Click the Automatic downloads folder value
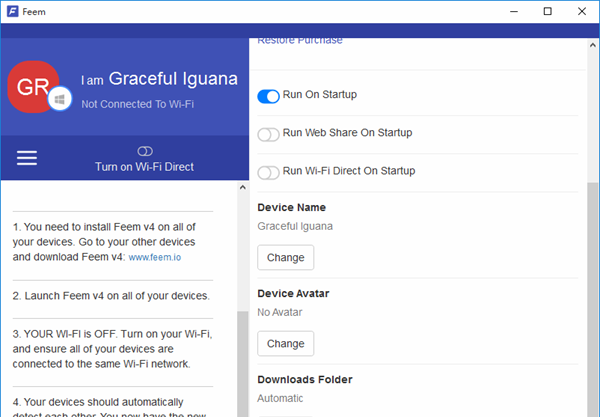This screenshot has width=600, height=417. (280, 398)
